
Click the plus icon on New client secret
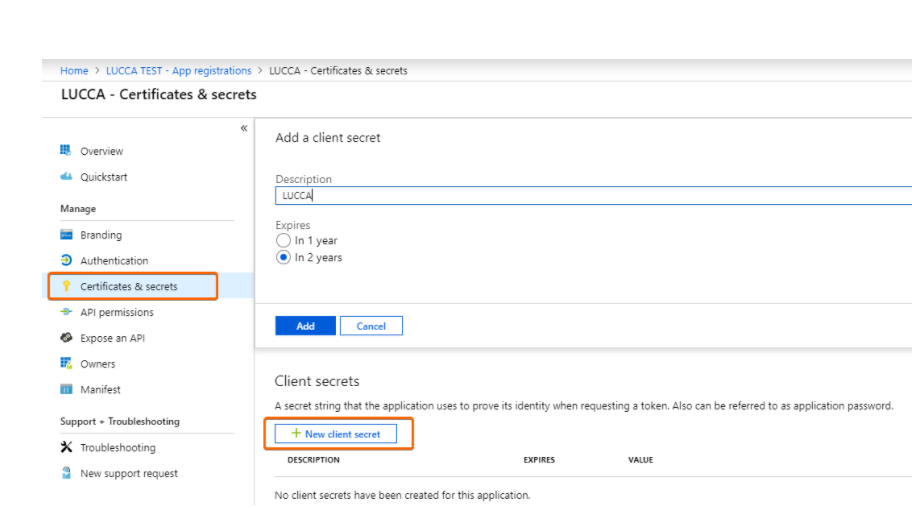[296, 434]
